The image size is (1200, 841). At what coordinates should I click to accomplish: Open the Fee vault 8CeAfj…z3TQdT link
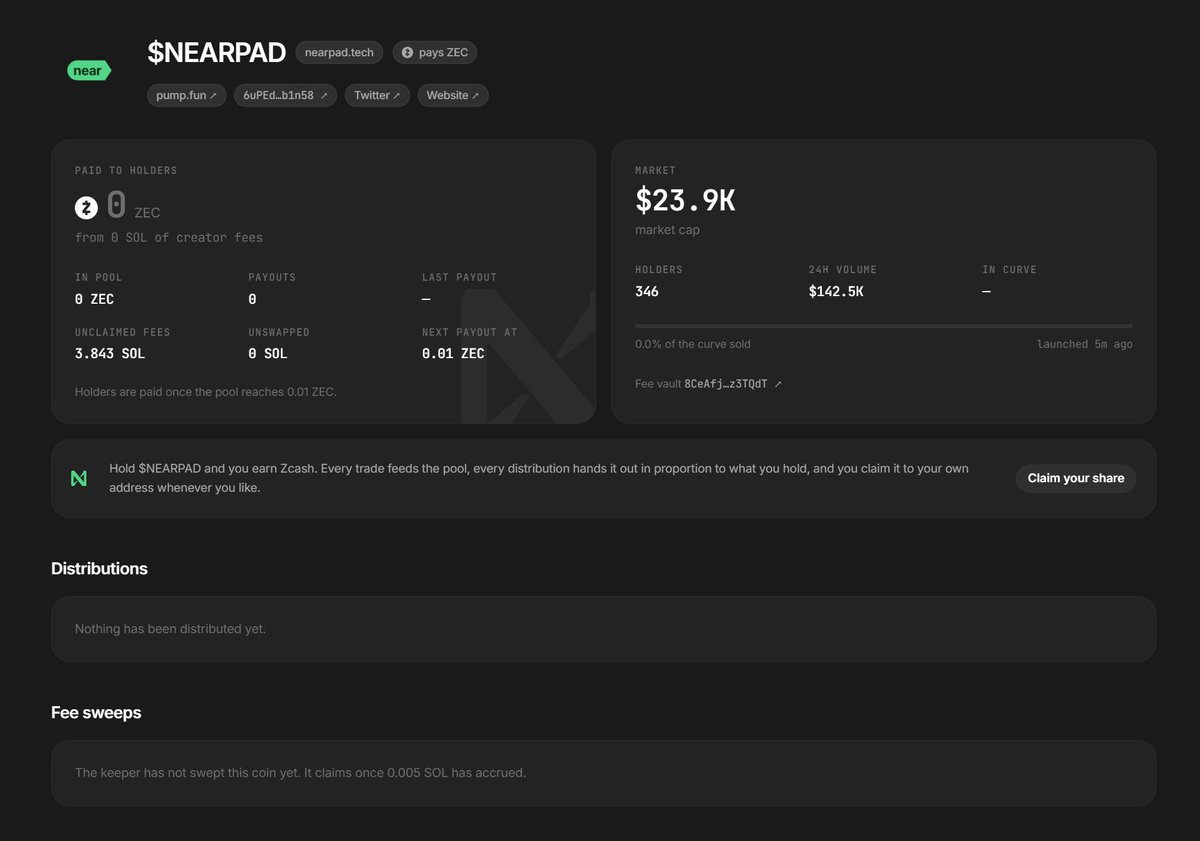coord(709,384)
